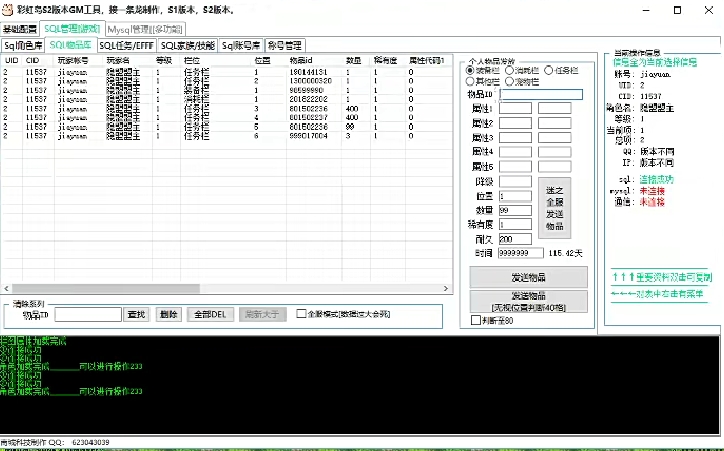This screenshot has width=724, height=451.
Task: Select the row with item id 999017004
Action: click(x=226, y=136)
